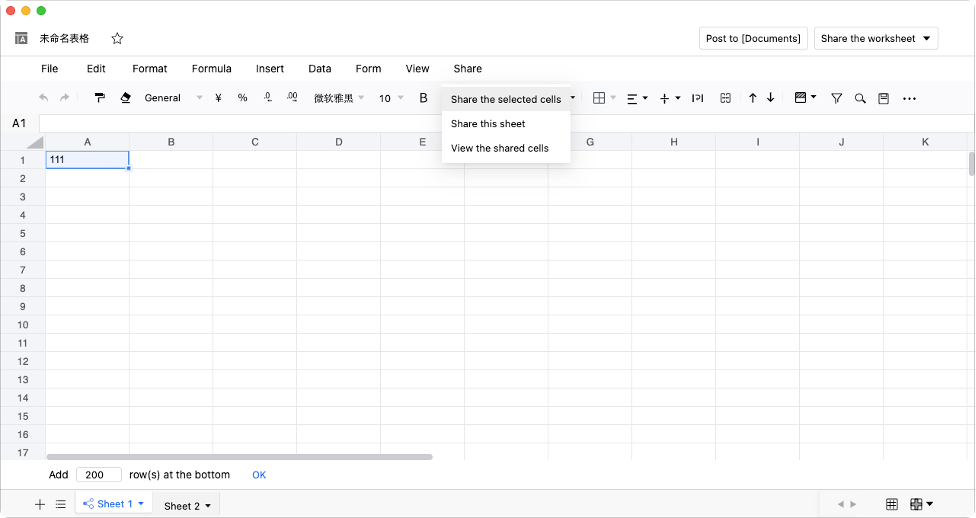Click the Post to [Documents] button

[x=753, y=39]
